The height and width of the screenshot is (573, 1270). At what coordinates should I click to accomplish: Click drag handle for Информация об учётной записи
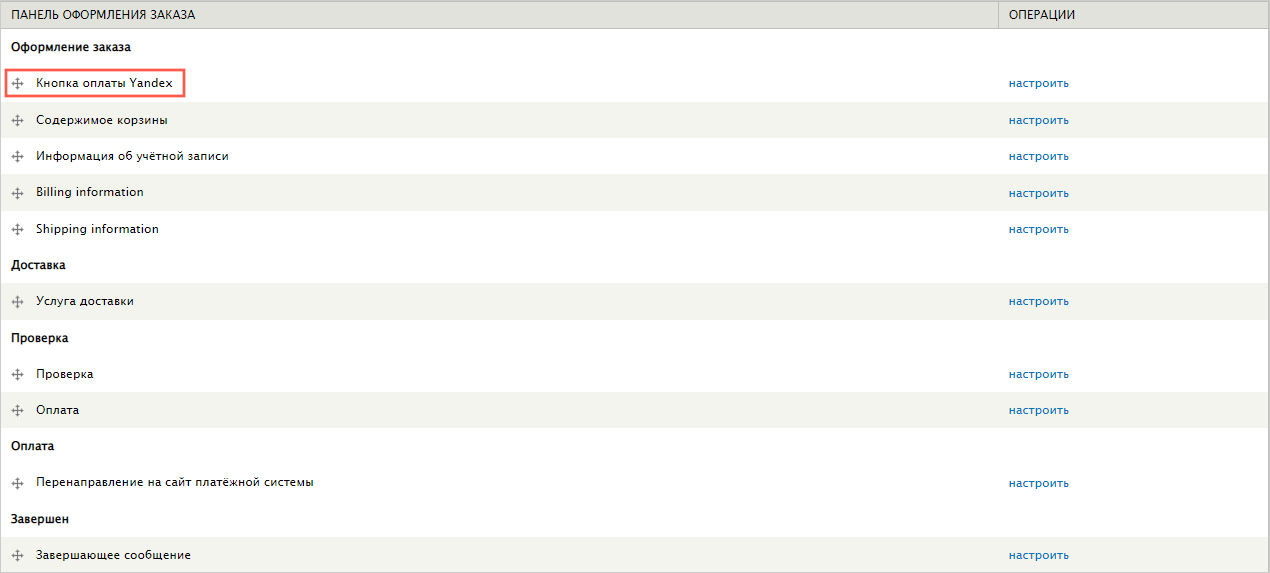pyautogui.click(x=17, y=157)
